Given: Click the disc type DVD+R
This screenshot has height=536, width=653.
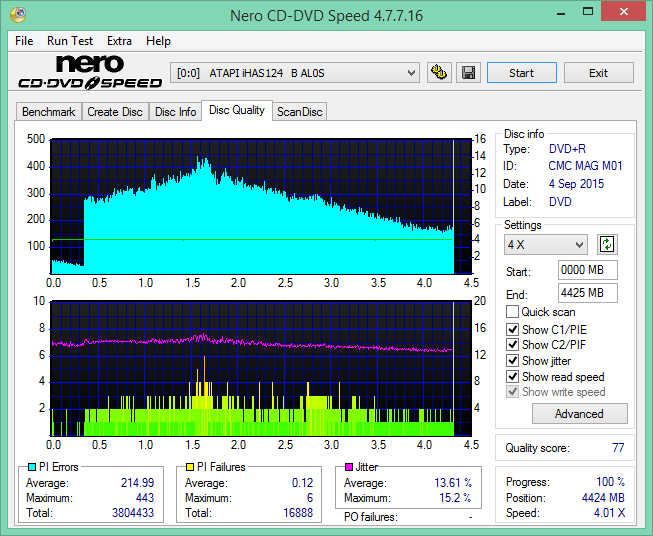Looking at the screenshot, I should coord(567,149).
